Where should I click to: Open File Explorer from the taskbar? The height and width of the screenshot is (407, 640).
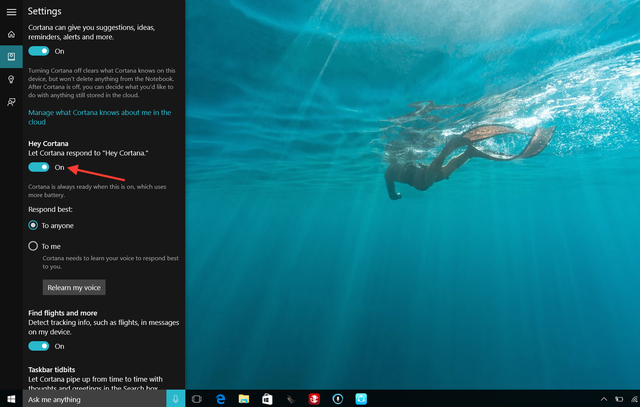[244, 399]
